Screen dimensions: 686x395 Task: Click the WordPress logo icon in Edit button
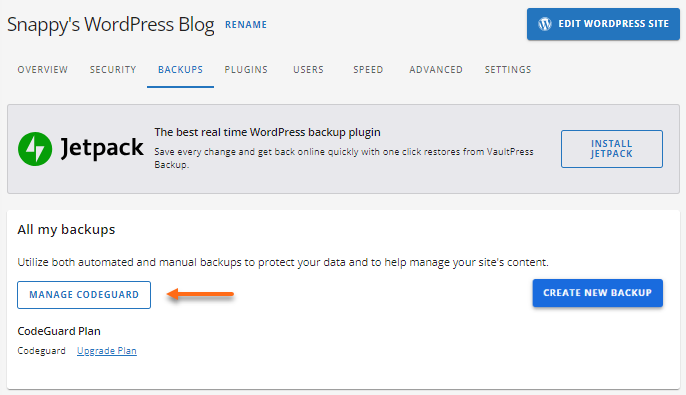click(x=545, y=24)
